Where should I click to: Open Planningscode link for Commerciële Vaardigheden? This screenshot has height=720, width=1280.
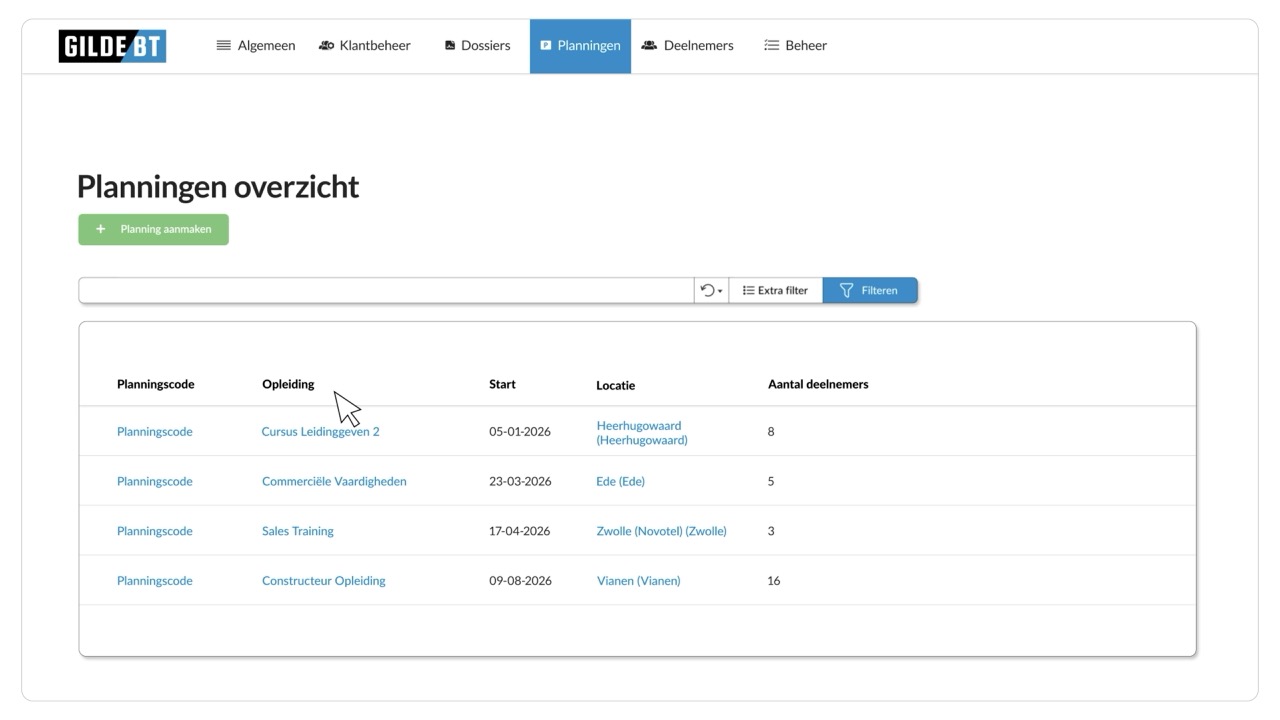tap(155, 481)
